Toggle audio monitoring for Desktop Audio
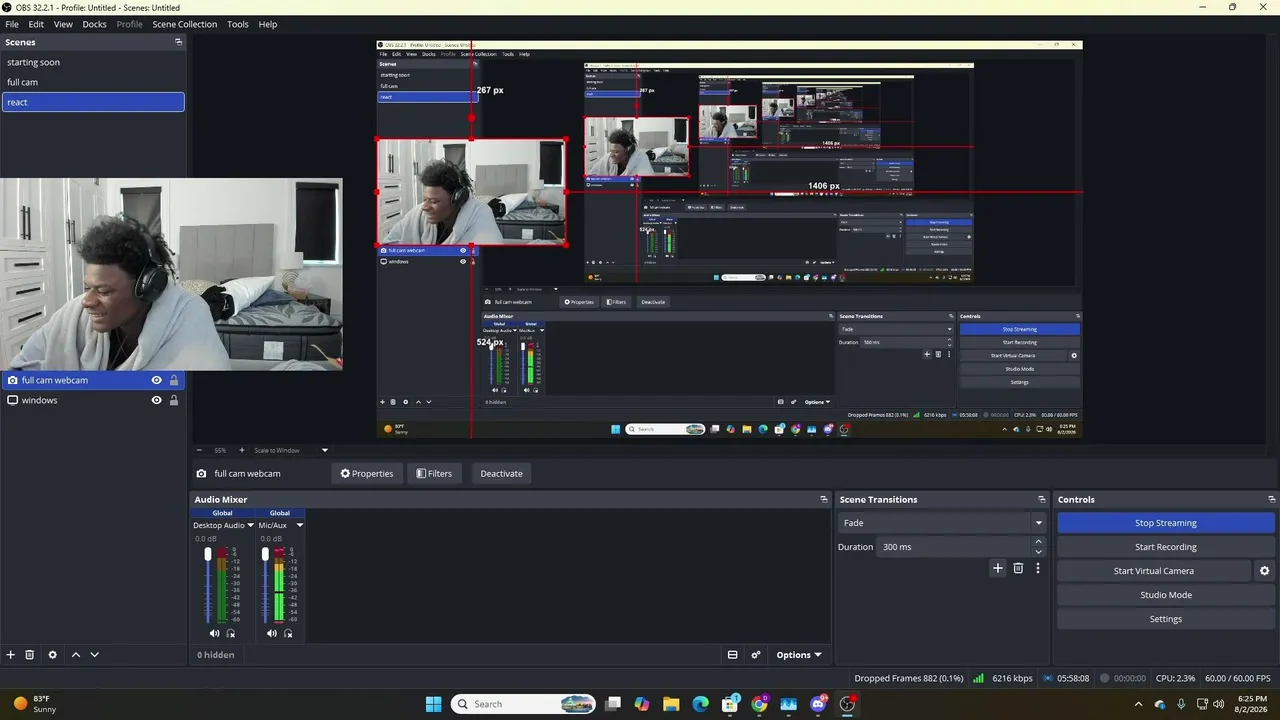Viewport: 1280px width, 720px height. click(231, 633)
